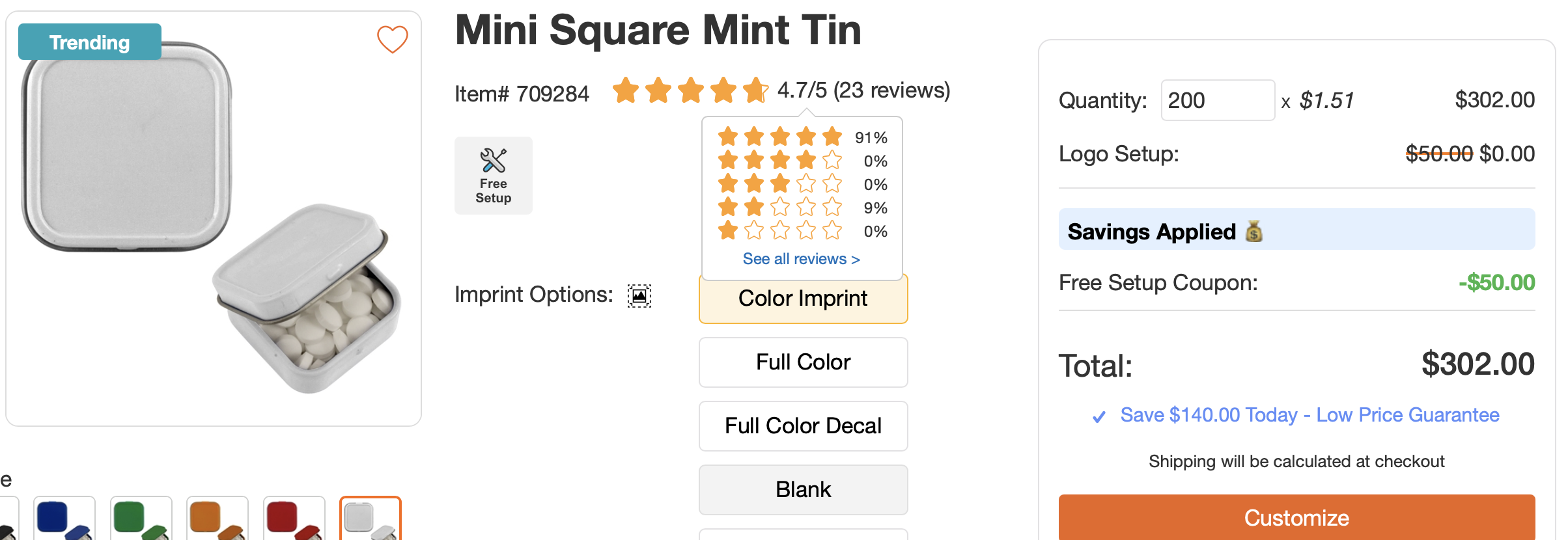Click the five-star 91% rating row

[802, 137]
